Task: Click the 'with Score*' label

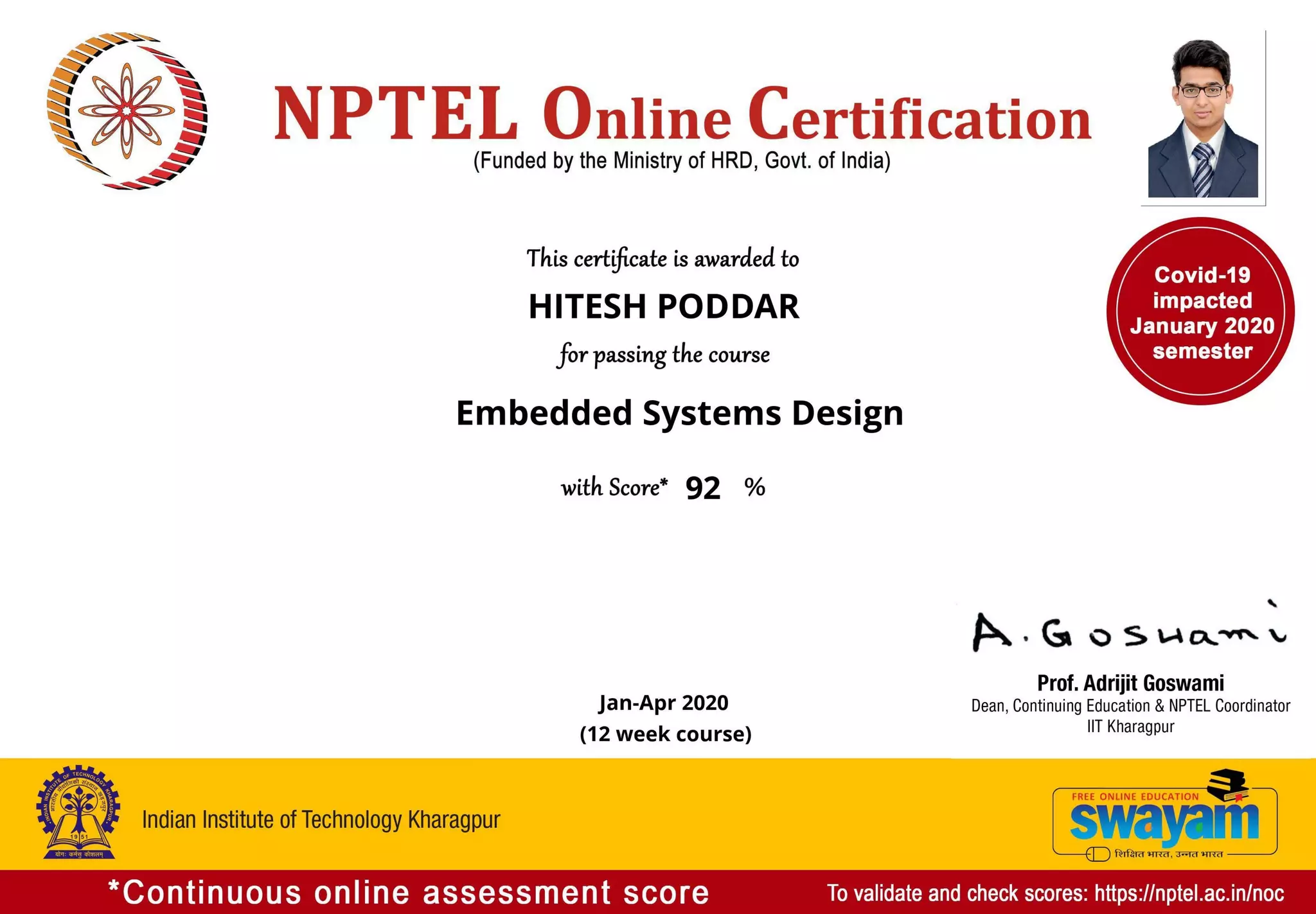Action: 614,487
